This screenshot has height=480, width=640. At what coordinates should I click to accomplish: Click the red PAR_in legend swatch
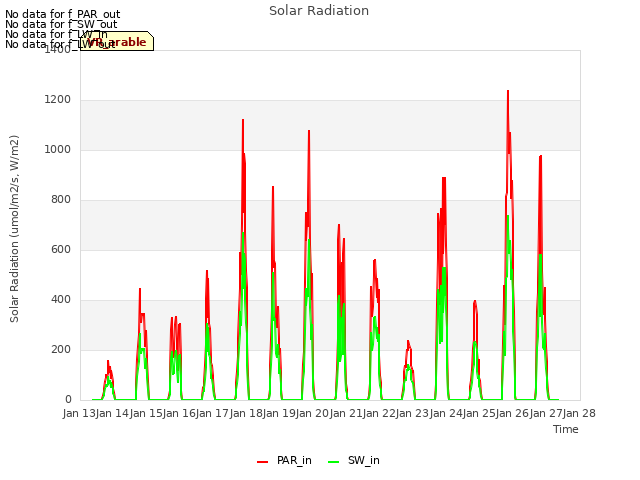point(262,462)
